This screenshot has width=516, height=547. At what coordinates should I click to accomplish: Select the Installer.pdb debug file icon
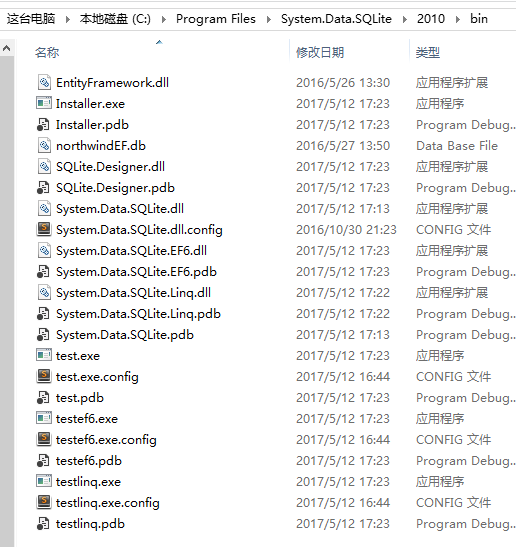43,125
